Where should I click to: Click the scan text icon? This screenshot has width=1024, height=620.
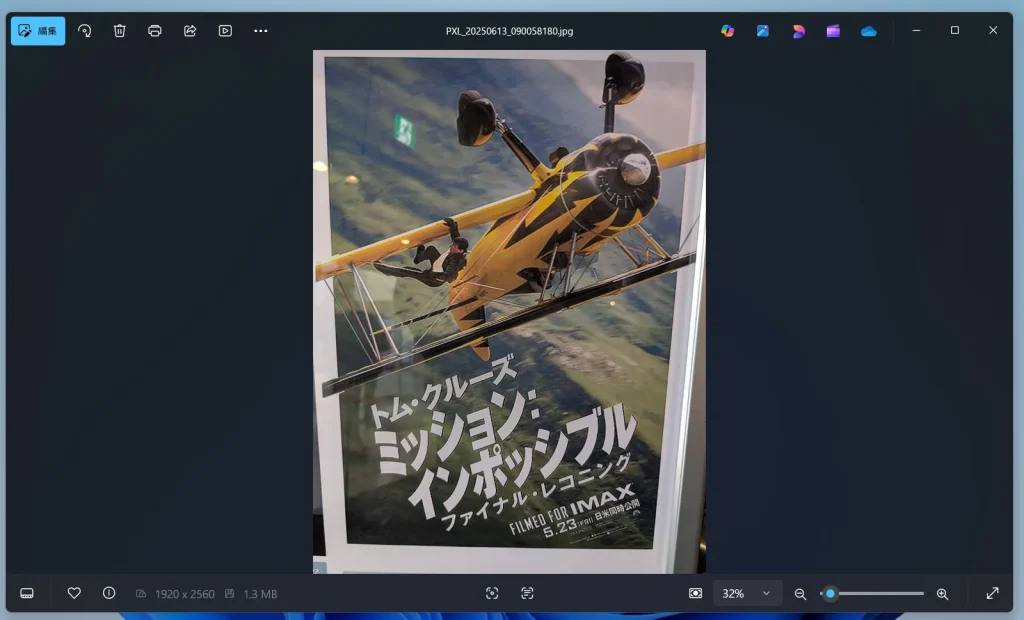click(527, 593)
